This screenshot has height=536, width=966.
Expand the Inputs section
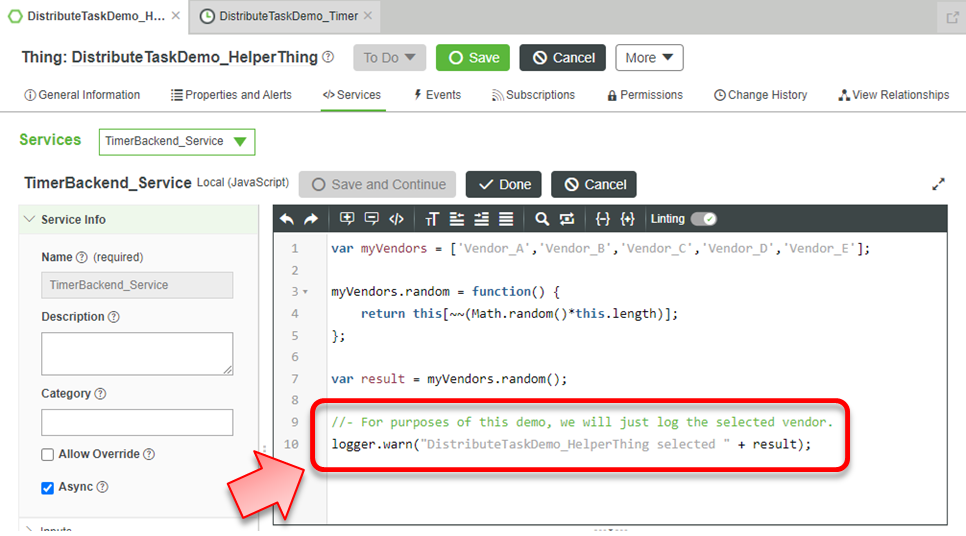pyautogui.click(x=29, y=529)
